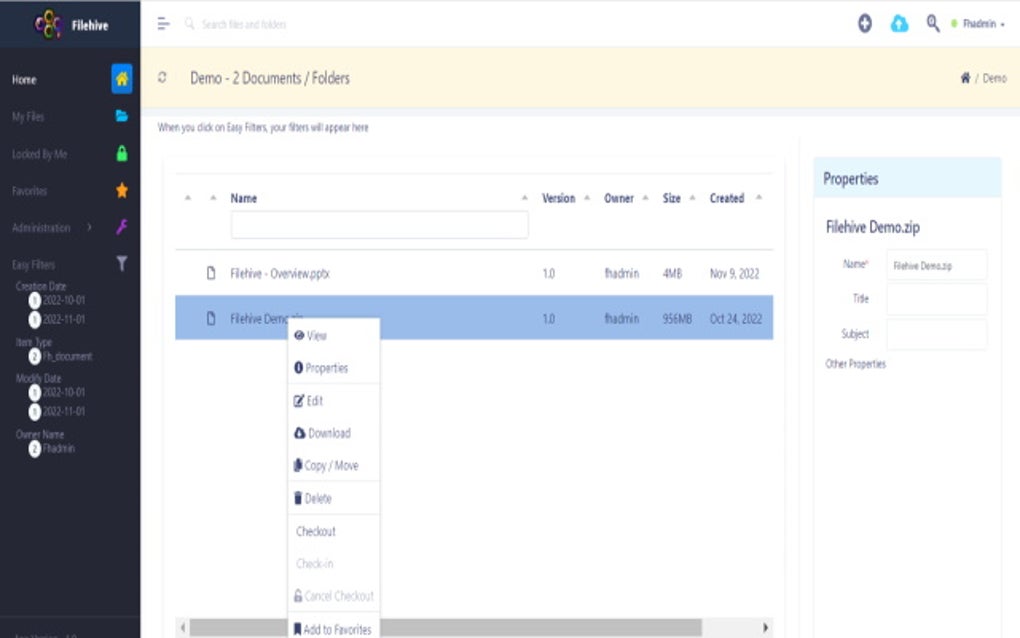Open the Filehive home icon in sidebar
Screen dimensions: 1020x638
pyautogui.click(x=120, y=79)
